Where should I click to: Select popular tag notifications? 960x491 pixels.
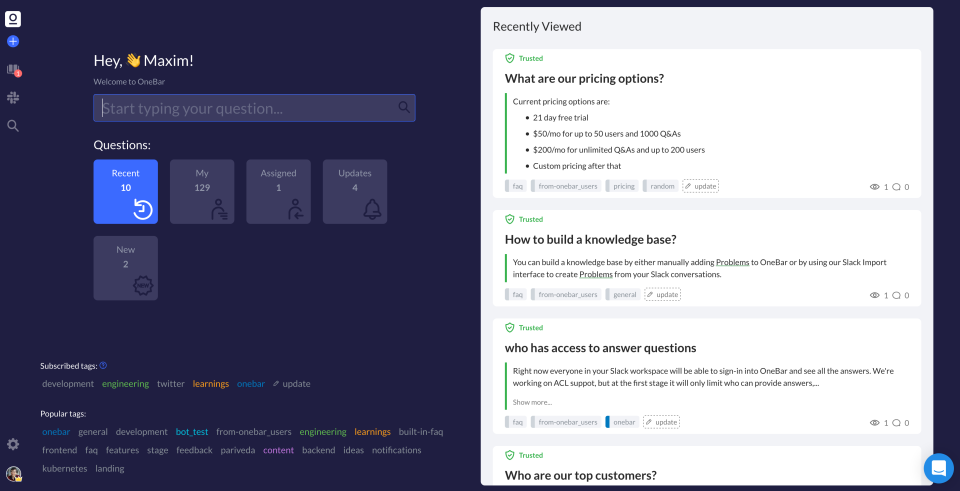(397, 450)
